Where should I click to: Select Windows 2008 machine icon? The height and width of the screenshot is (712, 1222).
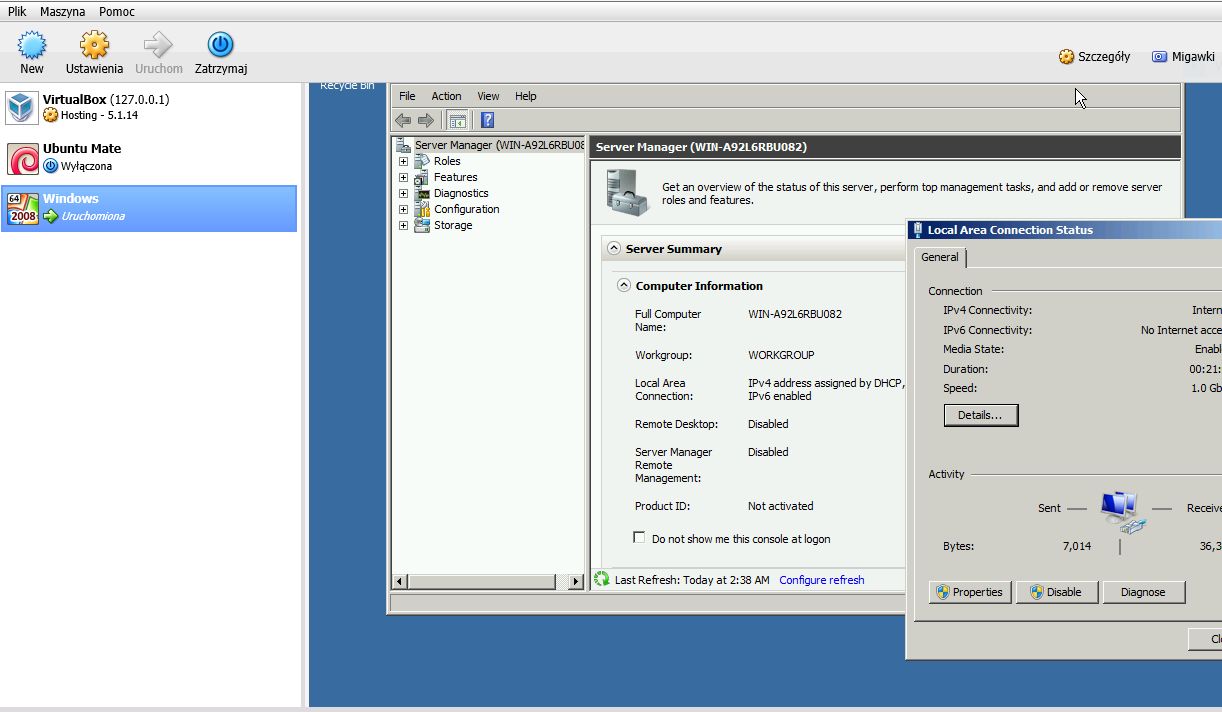pyautogui.click(x=22, y=208)
